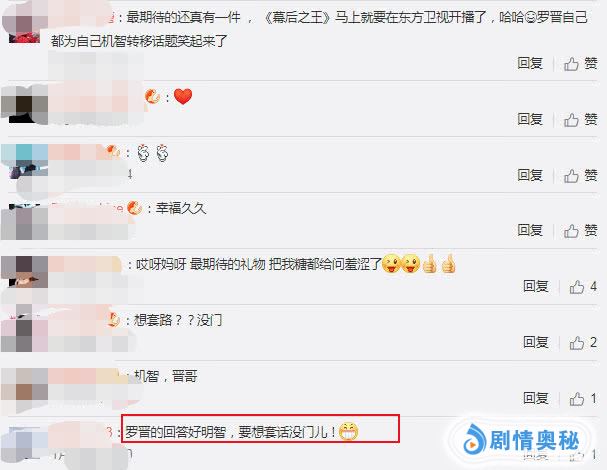The width and height of the screenshot is (607, 470).
Task: Reply to 哎呀妈呀 最期待的礼物 comment
Action: tap(536, 287)
